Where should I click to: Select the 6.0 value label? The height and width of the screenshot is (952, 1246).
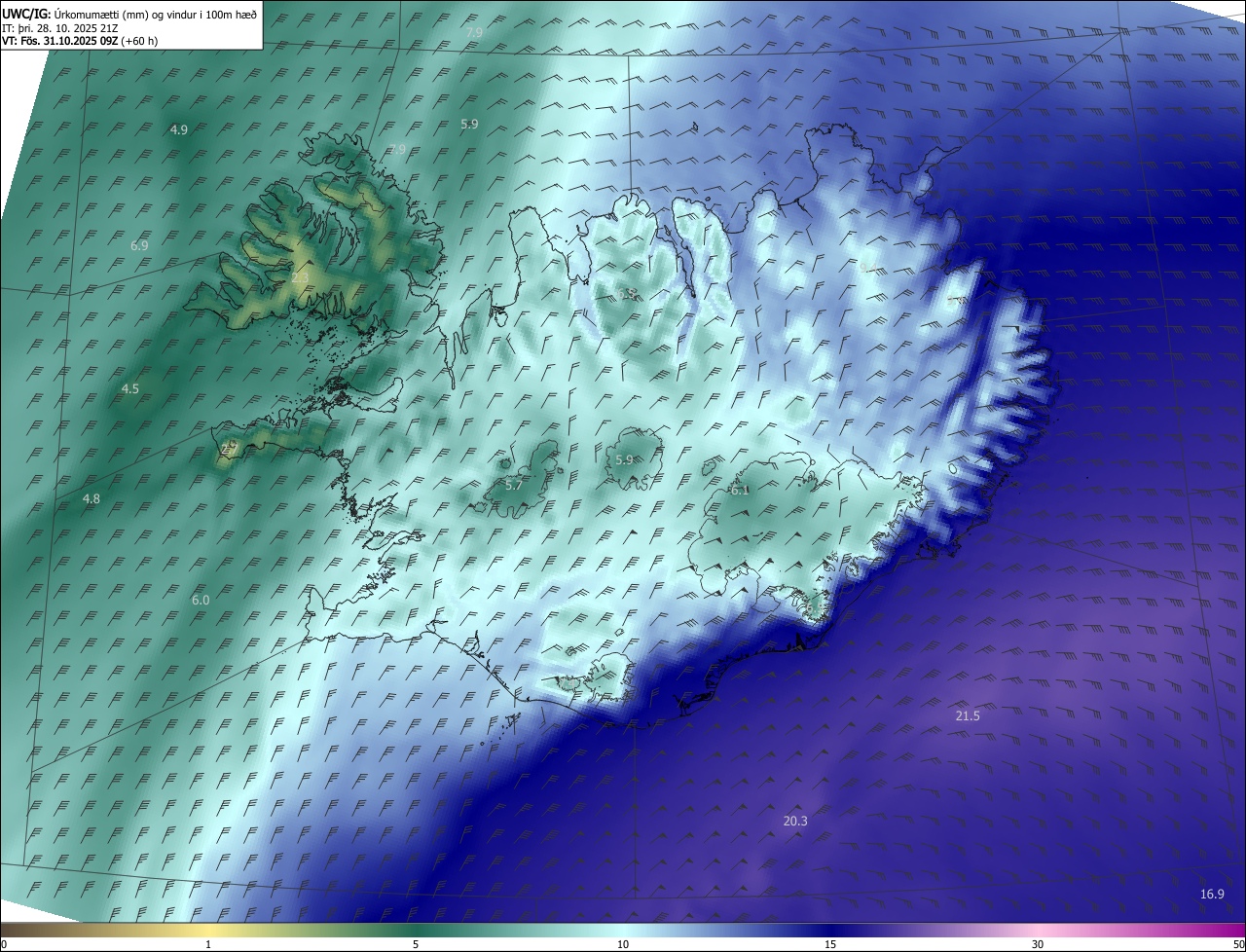pos(201,601)
